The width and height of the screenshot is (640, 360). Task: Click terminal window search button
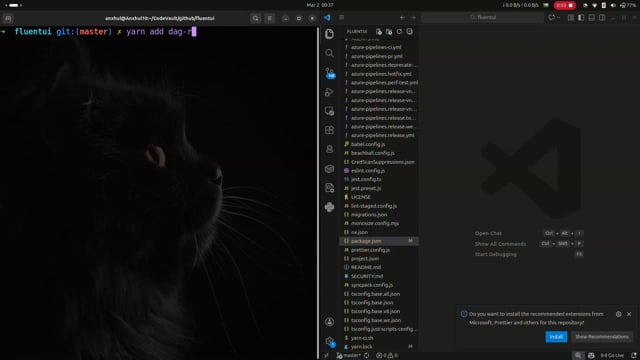coord(256,18)
